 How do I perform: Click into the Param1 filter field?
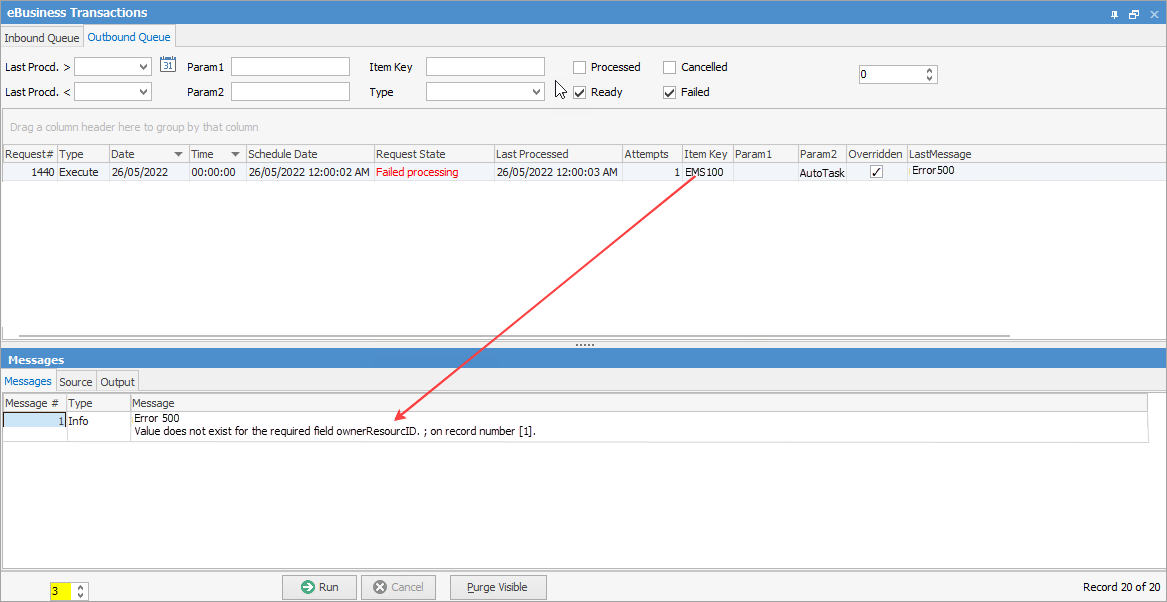pyautogui.click(x=290, y=67)
